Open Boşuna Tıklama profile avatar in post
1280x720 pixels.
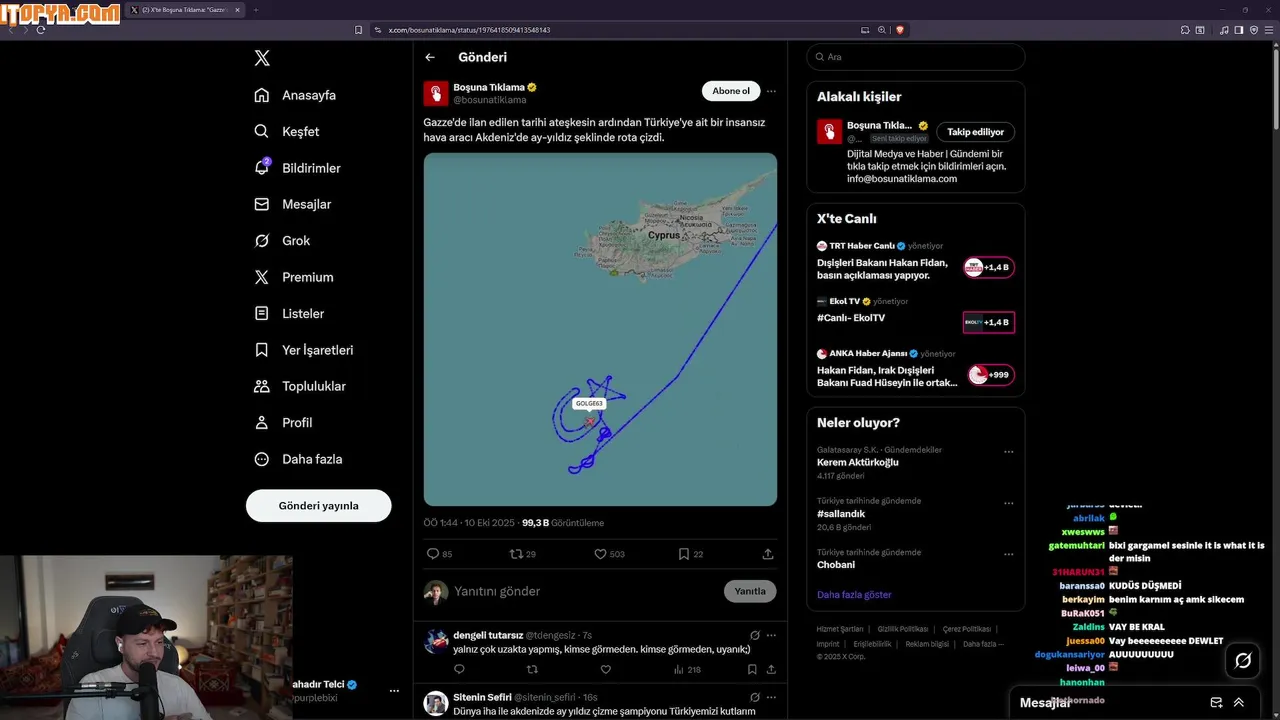[x=436, y=93]
